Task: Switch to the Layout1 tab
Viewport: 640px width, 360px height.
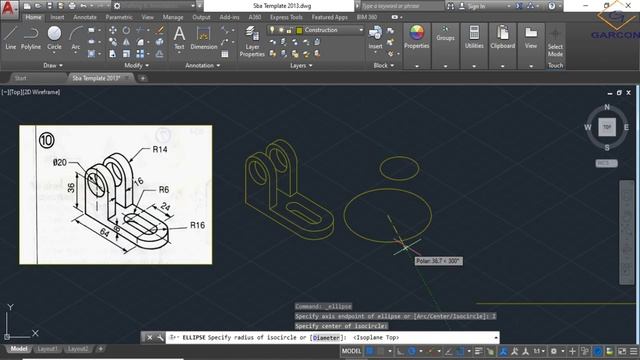Action: click(47, 349)
